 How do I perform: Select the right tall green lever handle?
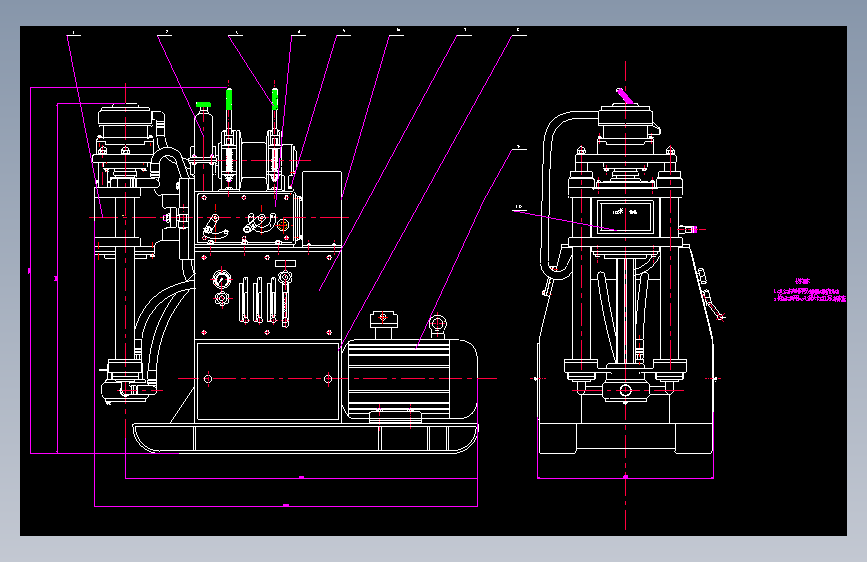(275, 98)
